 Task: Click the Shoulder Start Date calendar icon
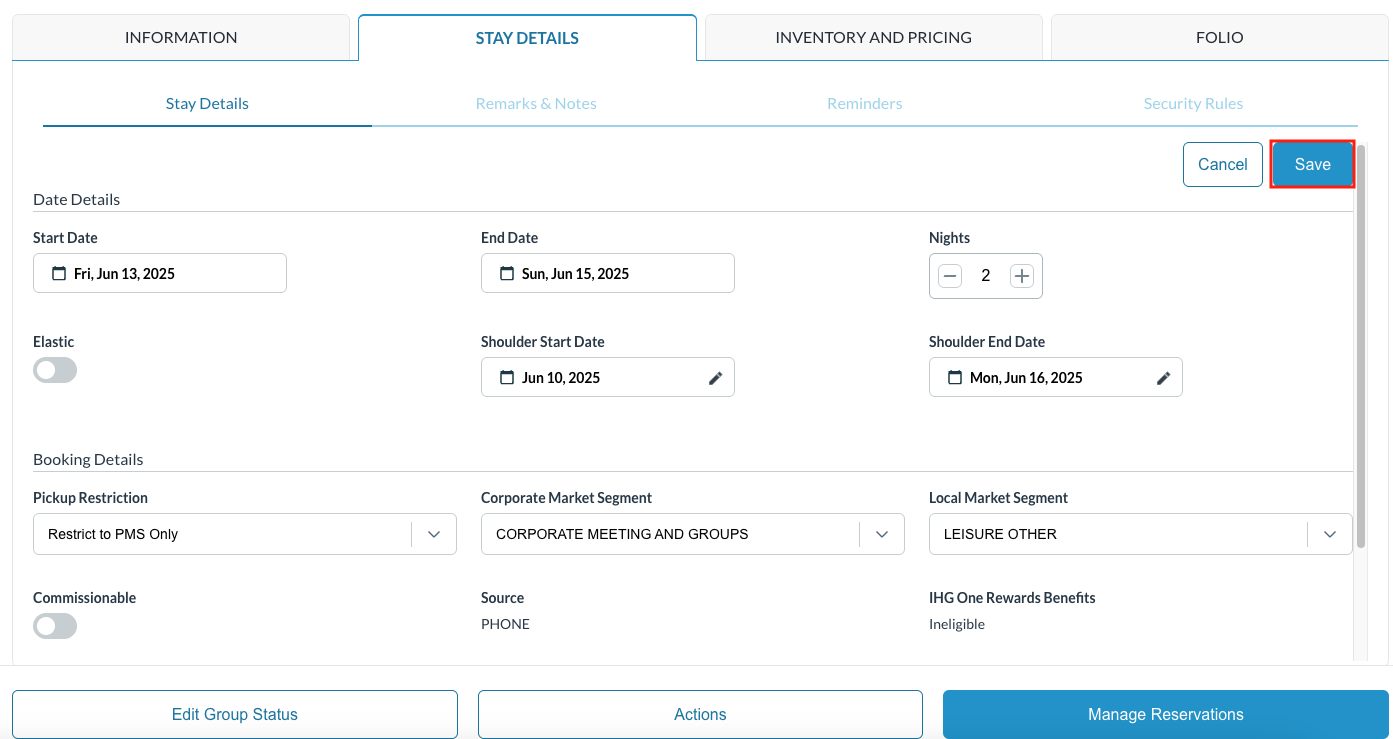[x=507, y=377]
